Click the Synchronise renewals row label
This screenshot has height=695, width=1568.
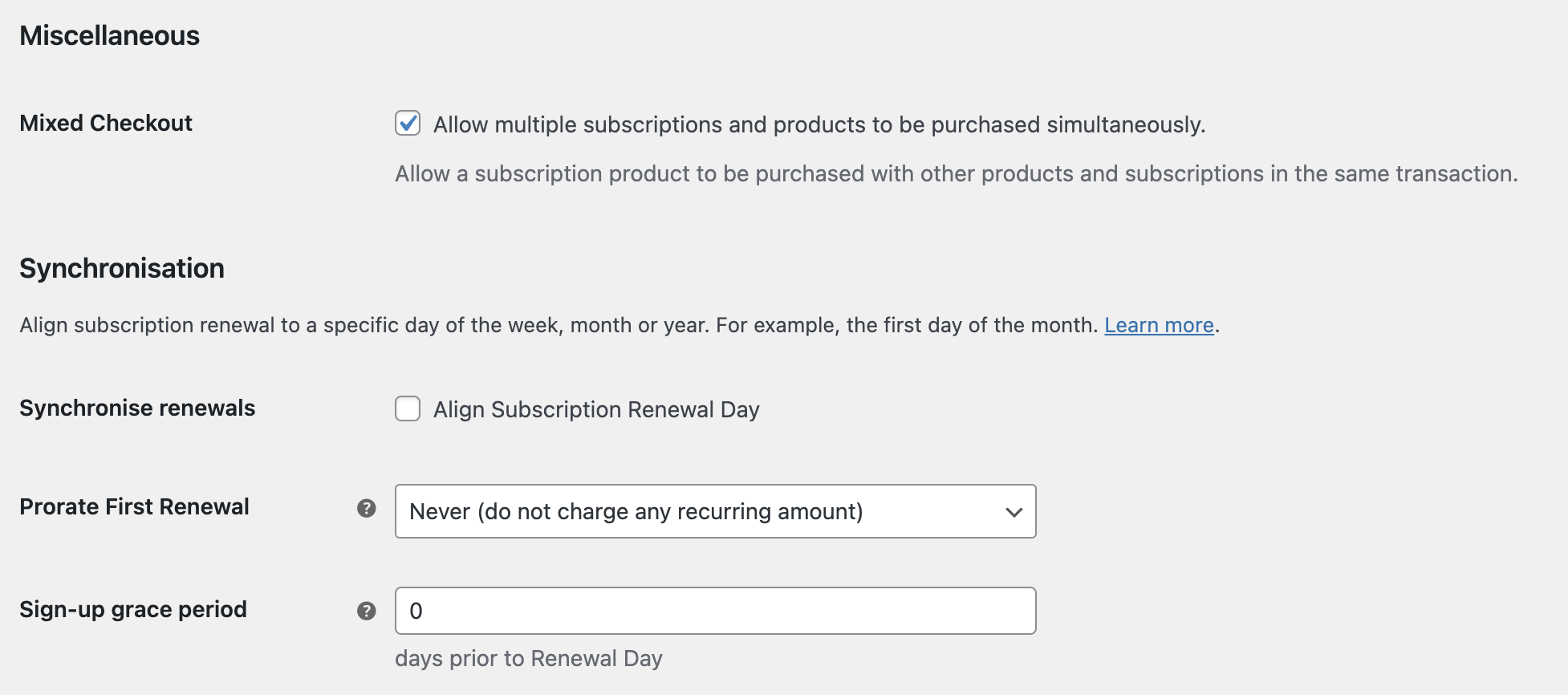click(137, 408)
